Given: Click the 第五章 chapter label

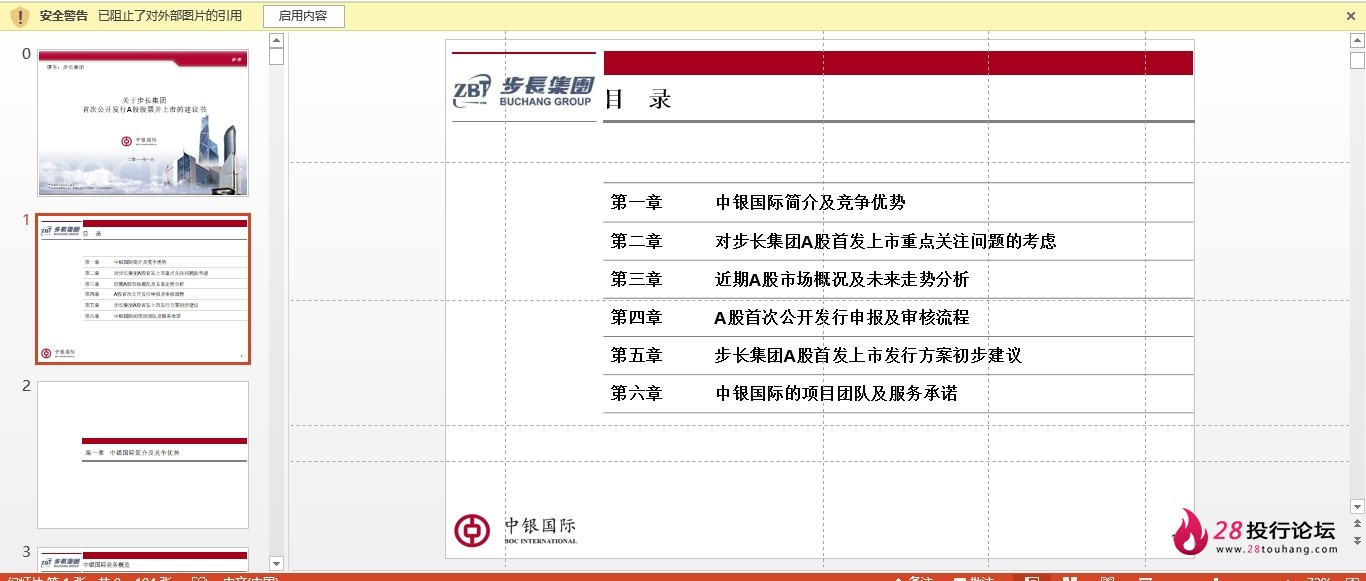Looking at the screenshot, I should coord(637,355).
